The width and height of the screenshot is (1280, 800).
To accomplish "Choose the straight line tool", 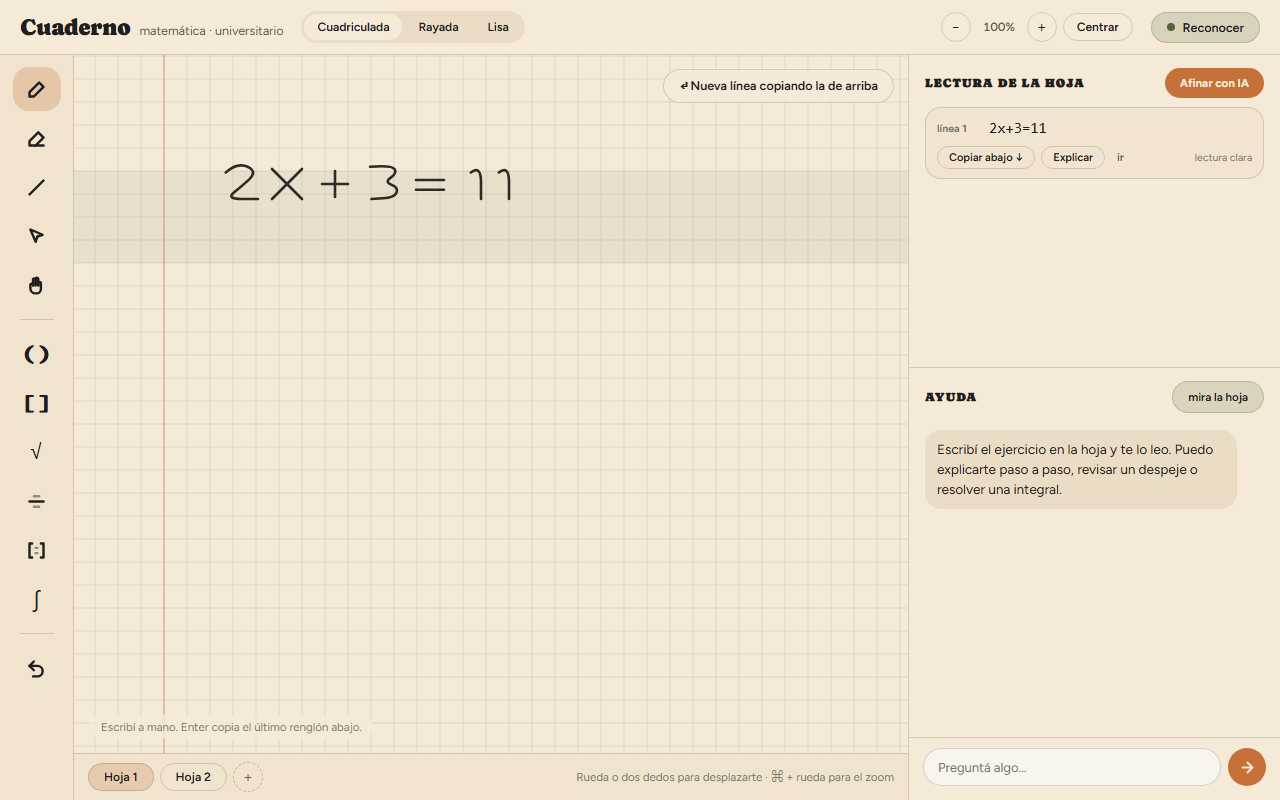I will [x=37, y=187].
